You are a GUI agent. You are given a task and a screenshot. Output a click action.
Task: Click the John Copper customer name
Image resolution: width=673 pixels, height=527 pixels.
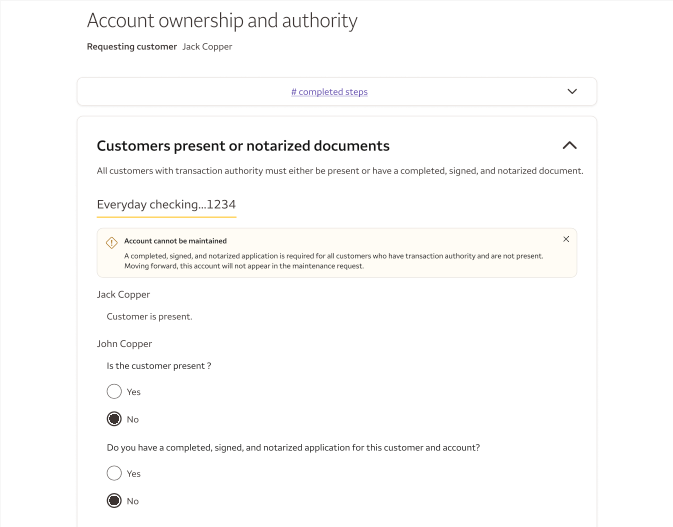tap(124, 344)
